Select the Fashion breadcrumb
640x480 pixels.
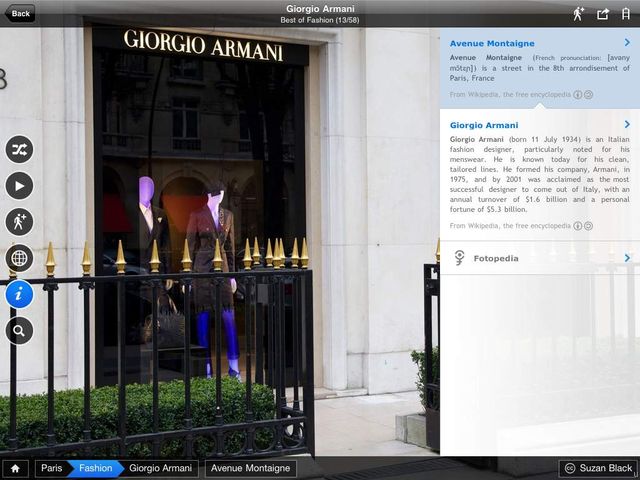tap(96, 468)
